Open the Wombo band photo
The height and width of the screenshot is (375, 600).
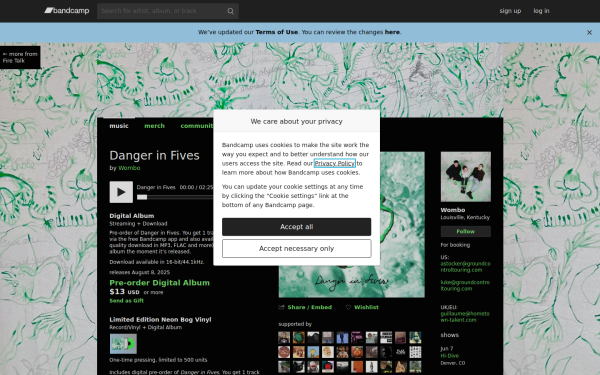click(466, 177)
